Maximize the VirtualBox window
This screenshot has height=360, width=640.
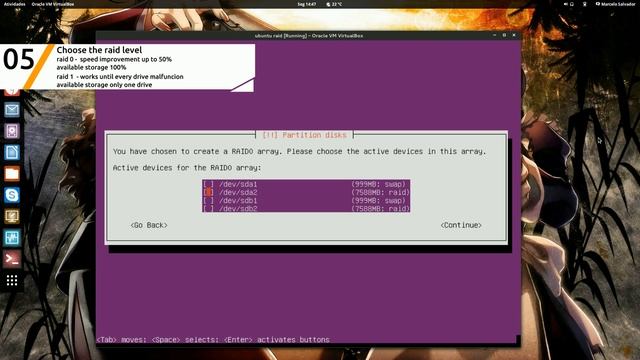pyautogui.click(x=504, y=35)
